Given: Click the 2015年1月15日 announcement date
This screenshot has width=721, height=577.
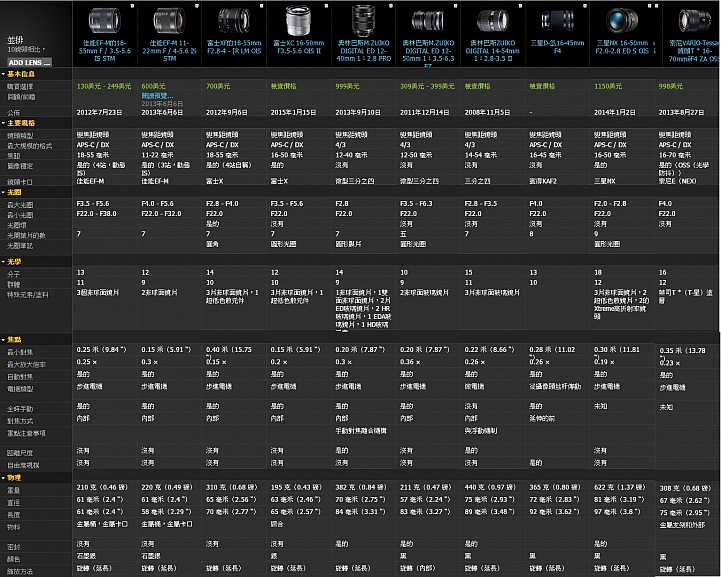Looking at the screenshot, I should tap(293, 112).
